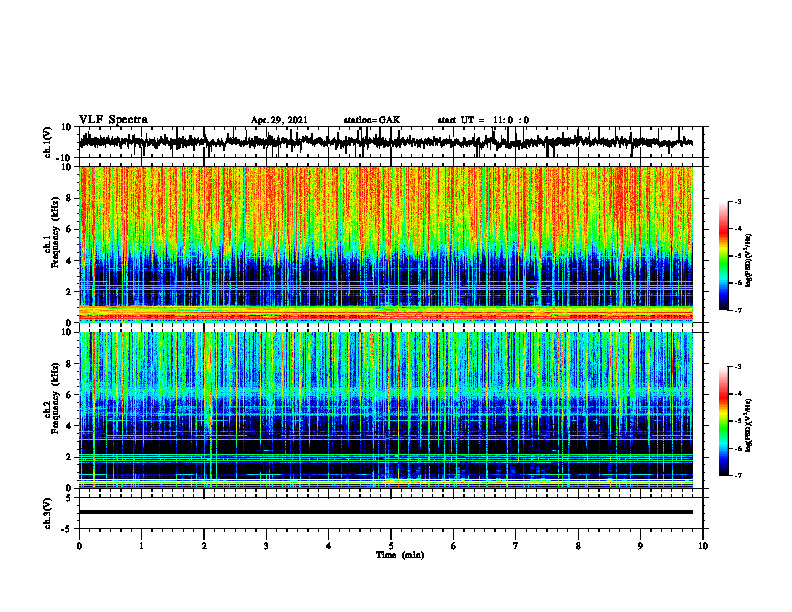The image size is (792, 612).
Task: Click the "-3" label on ch.1 color scale
Action: pyautogui.click(x=738, y=201)
